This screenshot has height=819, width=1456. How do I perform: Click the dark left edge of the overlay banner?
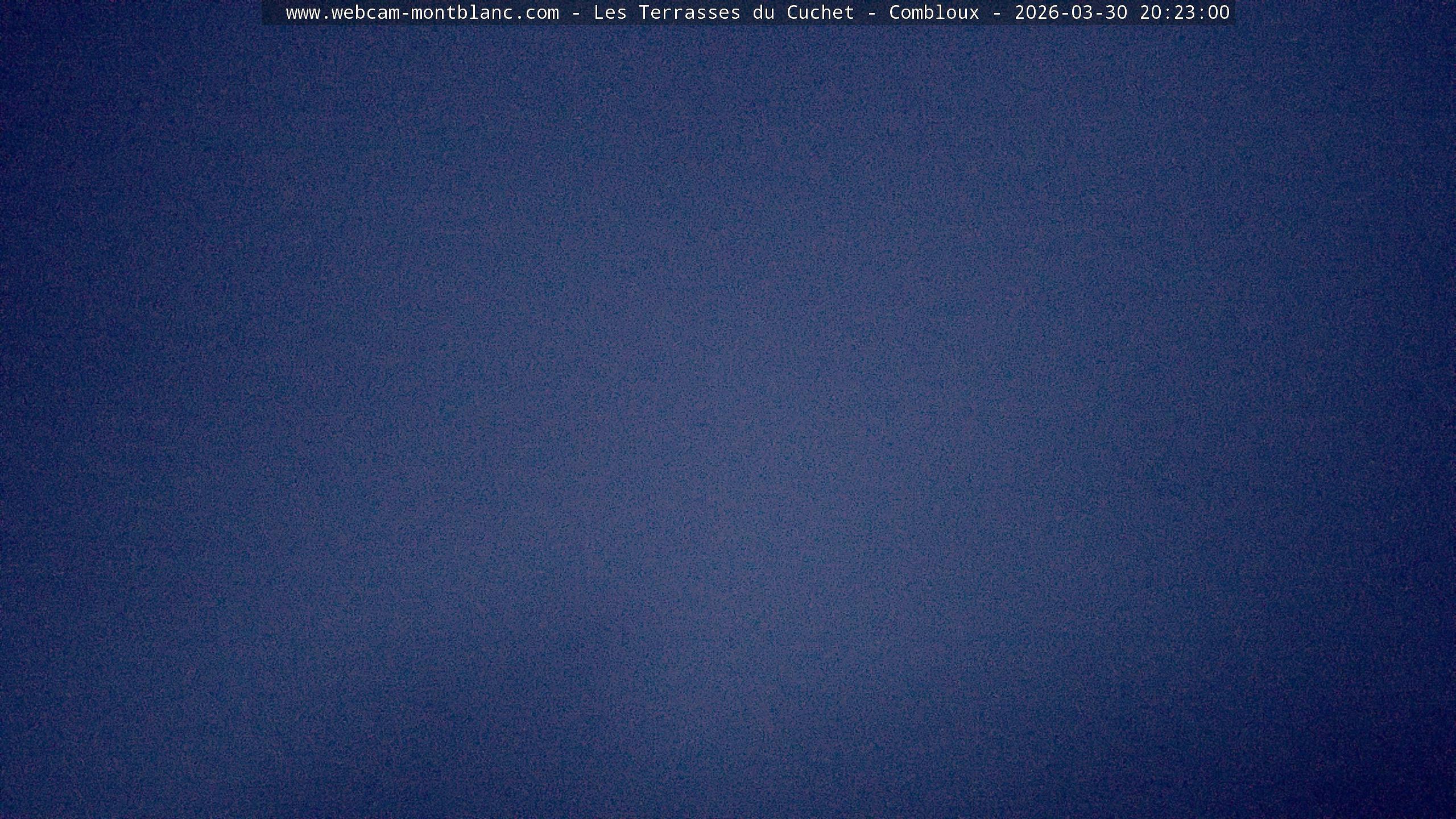pyautogui.click(x=272, y=13)
